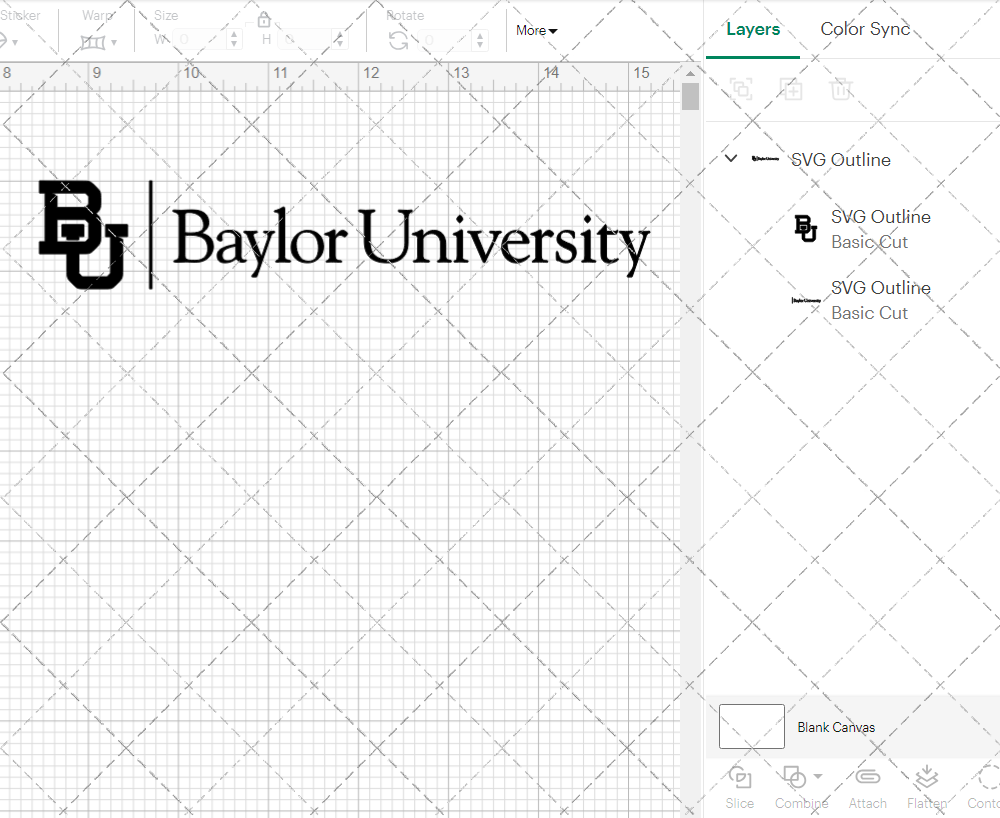1000x818 pixels.
Task: Select the Slice tool
Action: [x=739, y=786]
